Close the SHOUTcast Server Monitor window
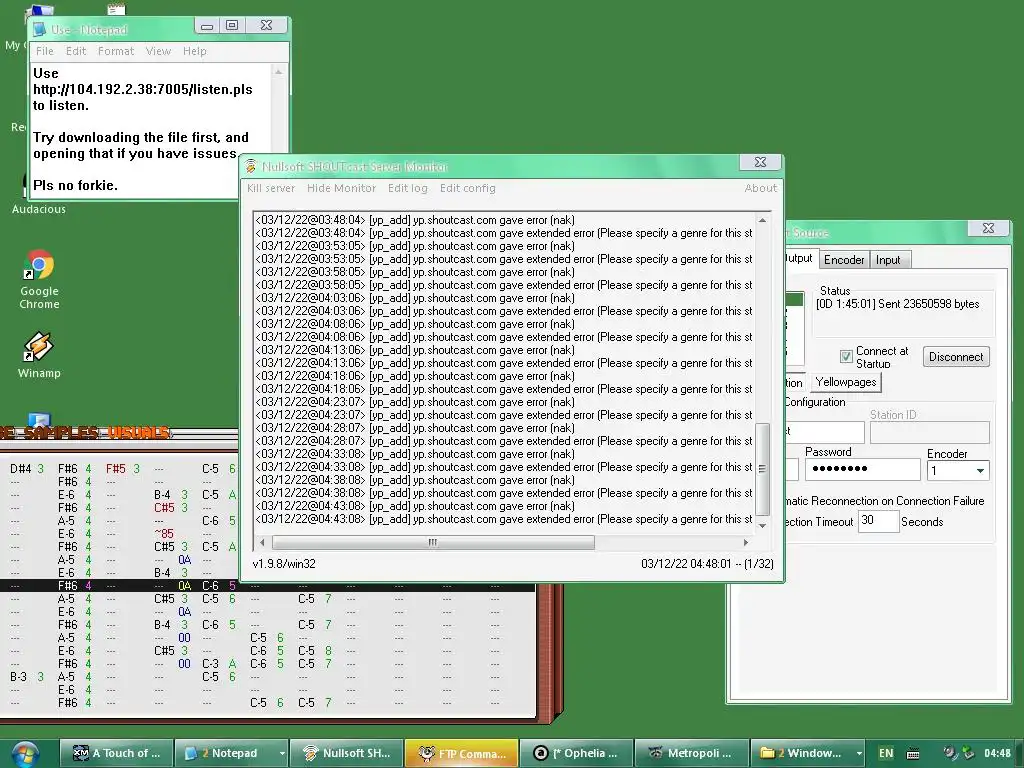Image resolution: width=1024 pixels, height=768 pixels. (760, 162)
